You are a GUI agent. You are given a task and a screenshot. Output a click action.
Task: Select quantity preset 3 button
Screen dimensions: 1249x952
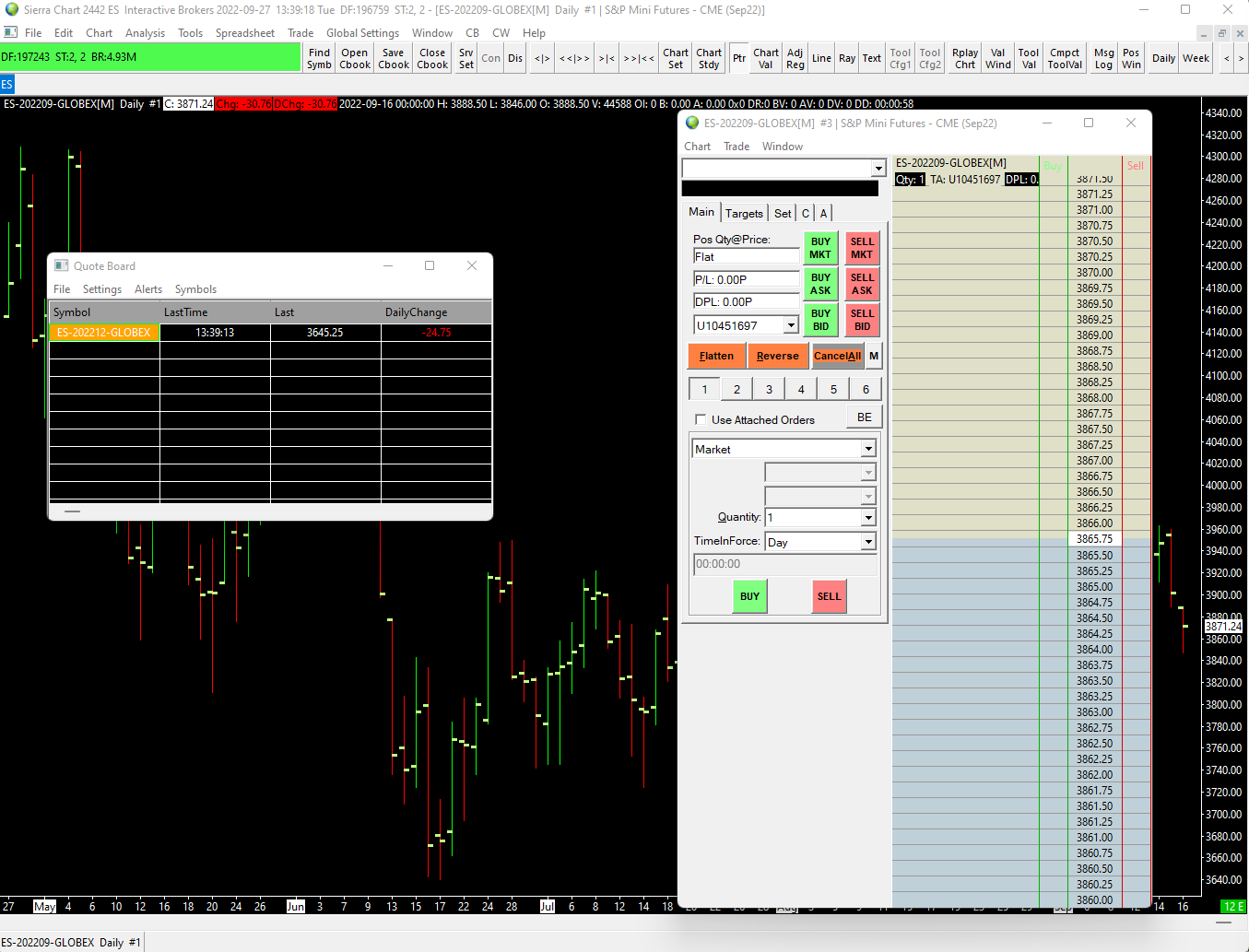(x=769, y=389)
